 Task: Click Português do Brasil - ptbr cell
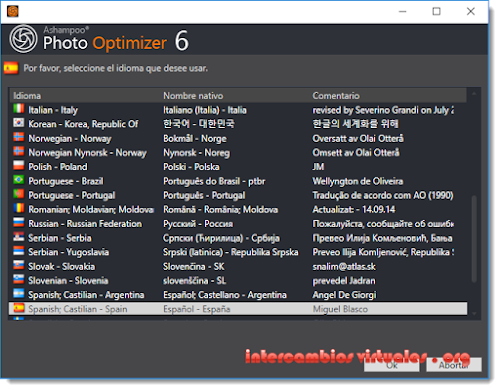point(214,181)
